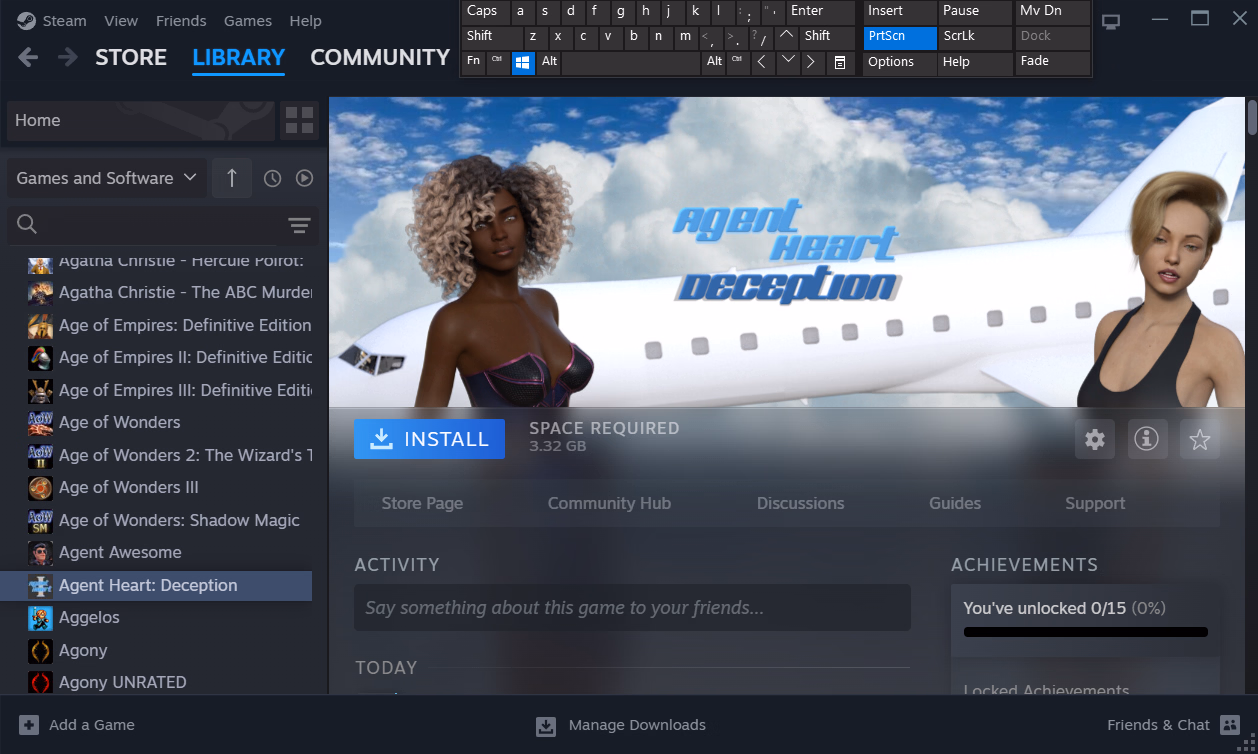Open the Steam menu

[65, 21]
